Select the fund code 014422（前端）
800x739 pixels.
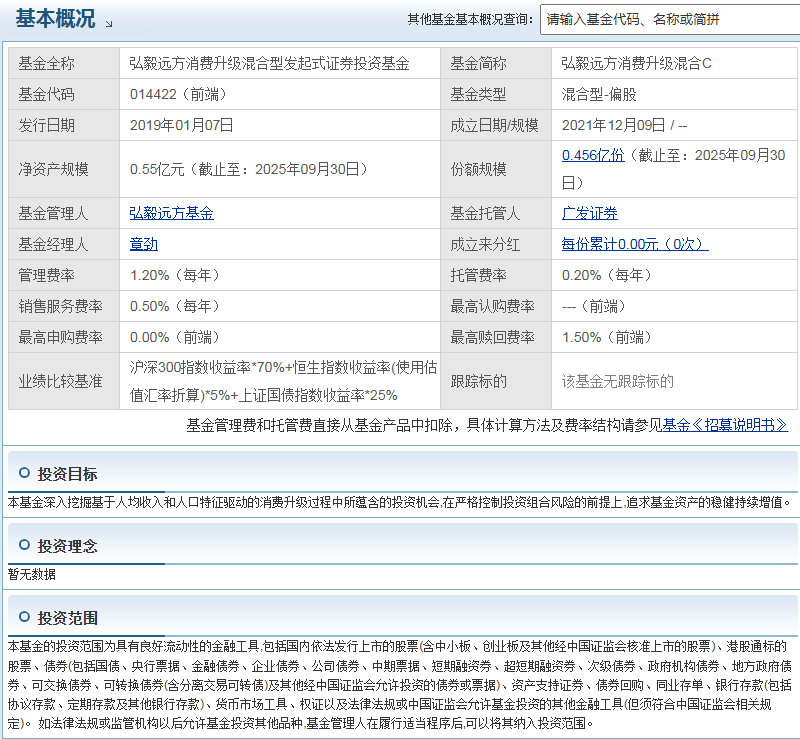(178, 94)
